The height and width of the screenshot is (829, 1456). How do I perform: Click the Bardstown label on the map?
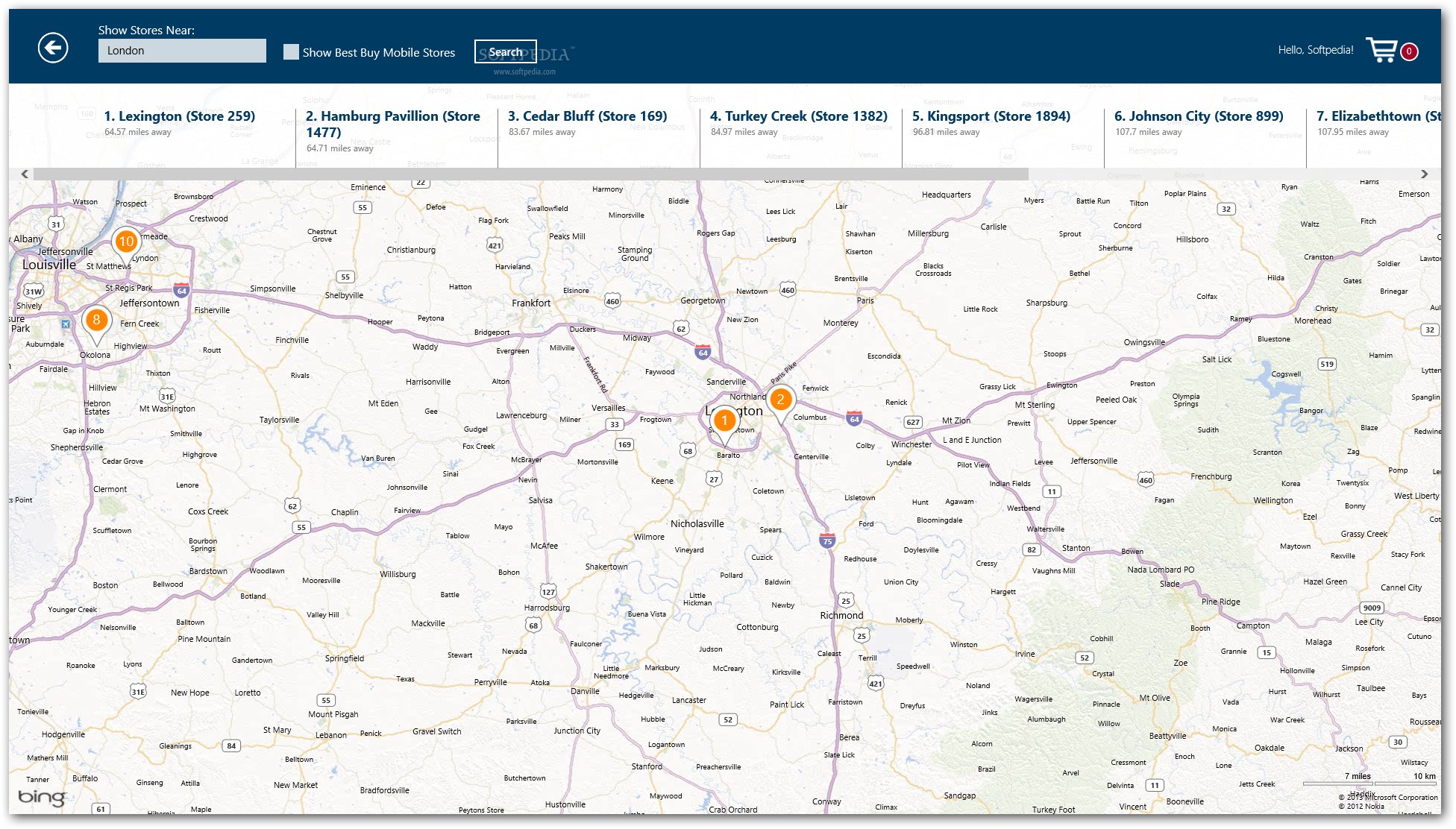[208, 571]
